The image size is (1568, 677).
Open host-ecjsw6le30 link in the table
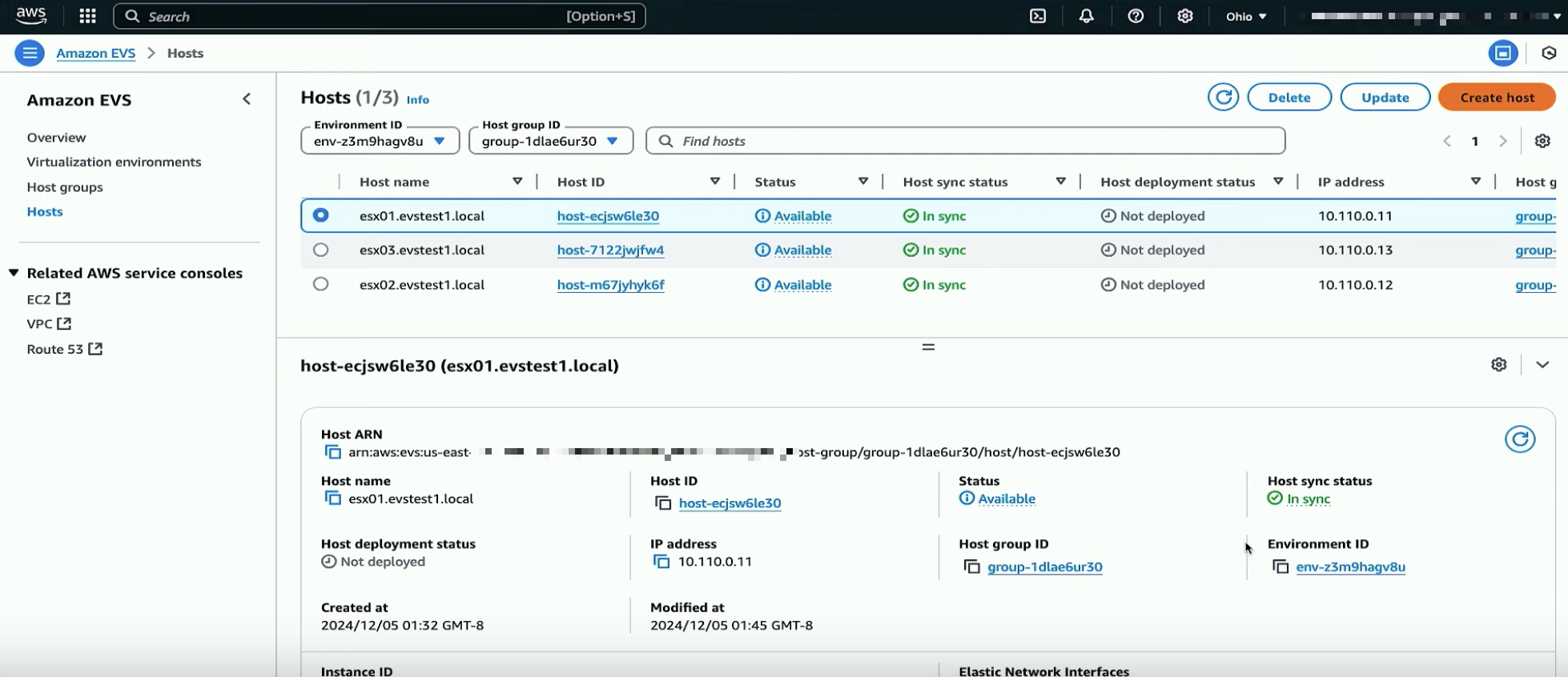coord(608,216)
